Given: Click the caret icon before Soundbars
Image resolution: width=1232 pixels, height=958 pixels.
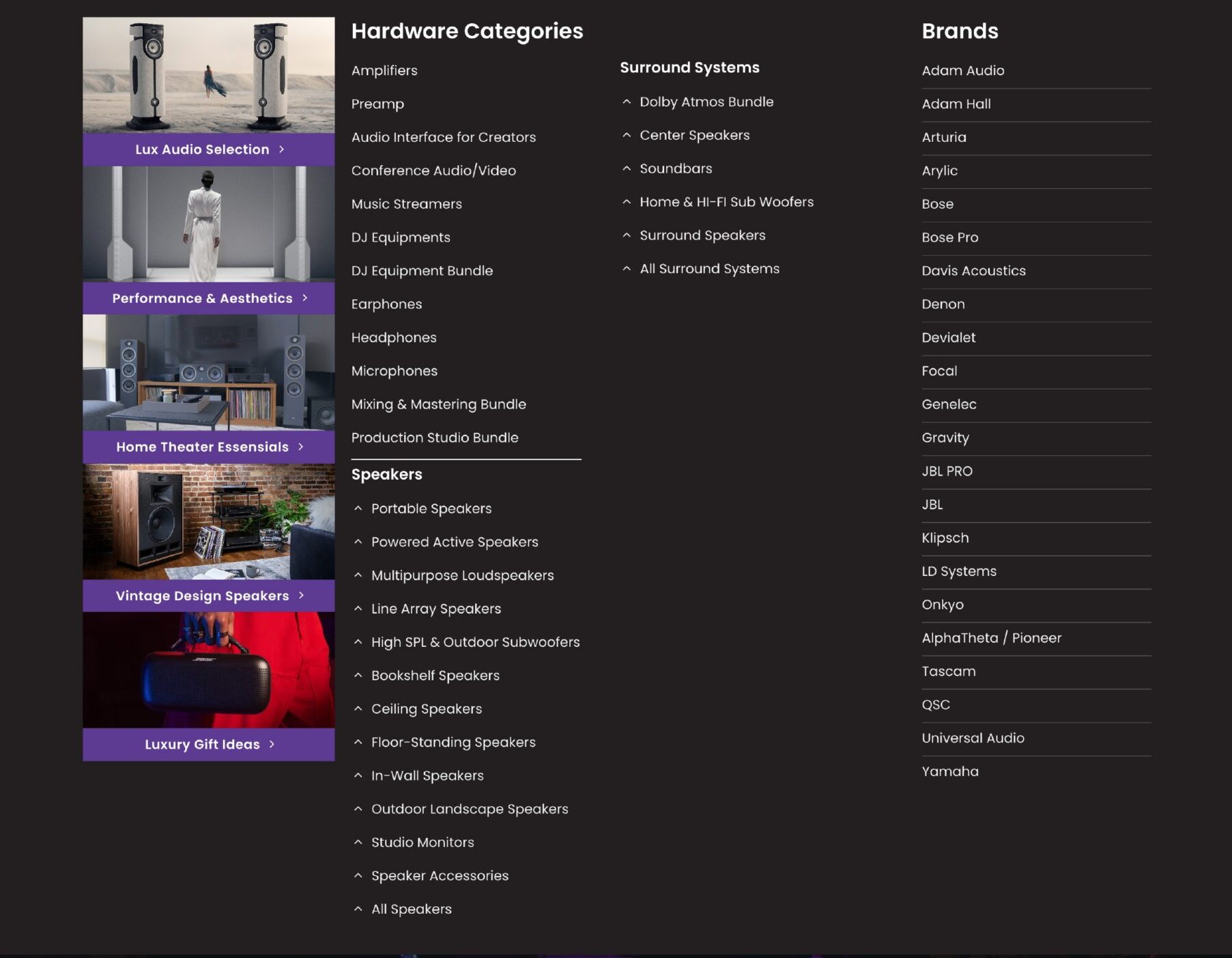Looking at the screenshot, I should 627,169.
